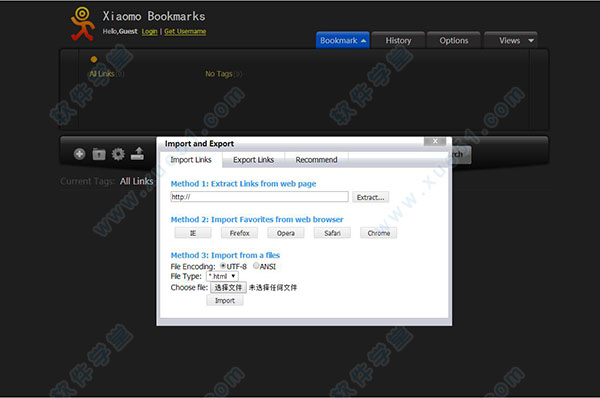Open the File Type dropdown
Image resolution: width=600 pixels, height=398 pixels.
[222, 276]
